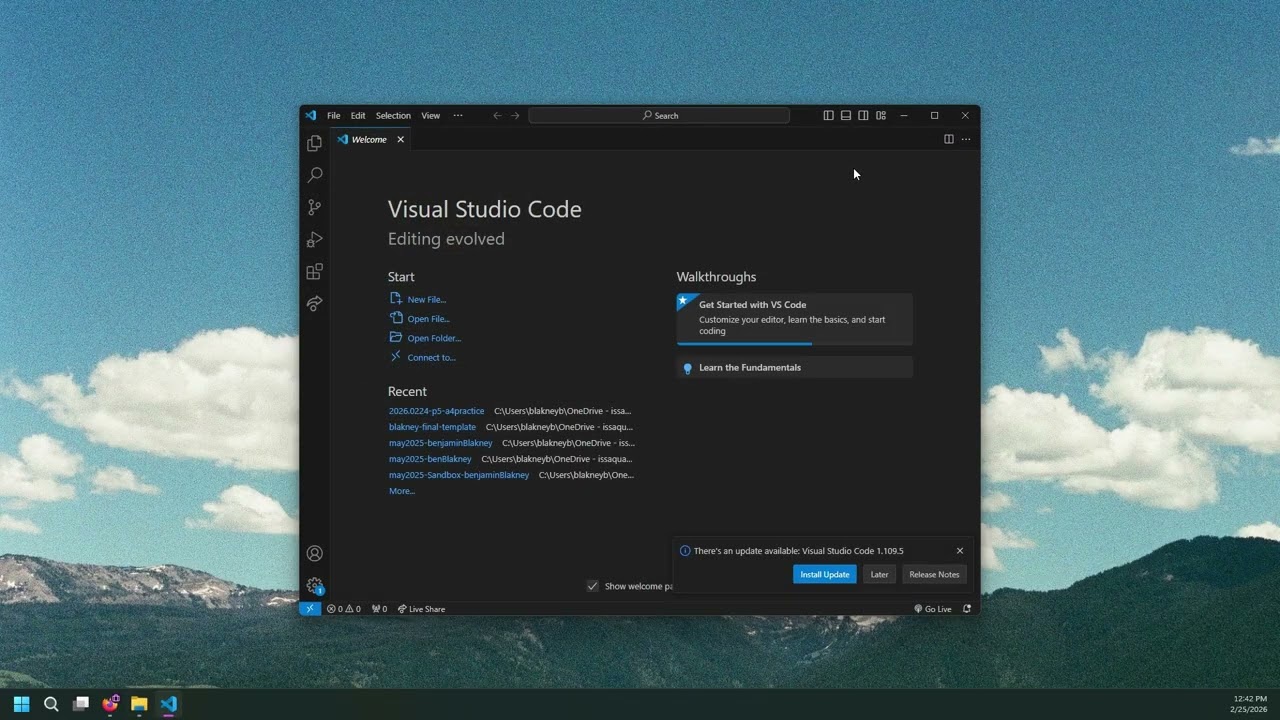Toggle the secondary side bar

[863, 115]
